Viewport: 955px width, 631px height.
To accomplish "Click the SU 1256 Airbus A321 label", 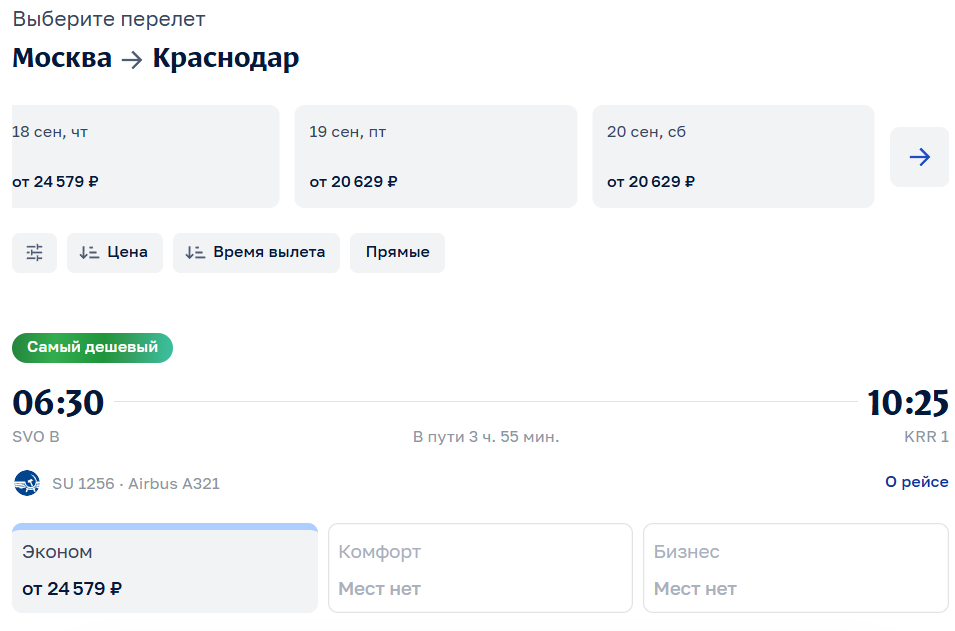I will (x=136, y=484).
